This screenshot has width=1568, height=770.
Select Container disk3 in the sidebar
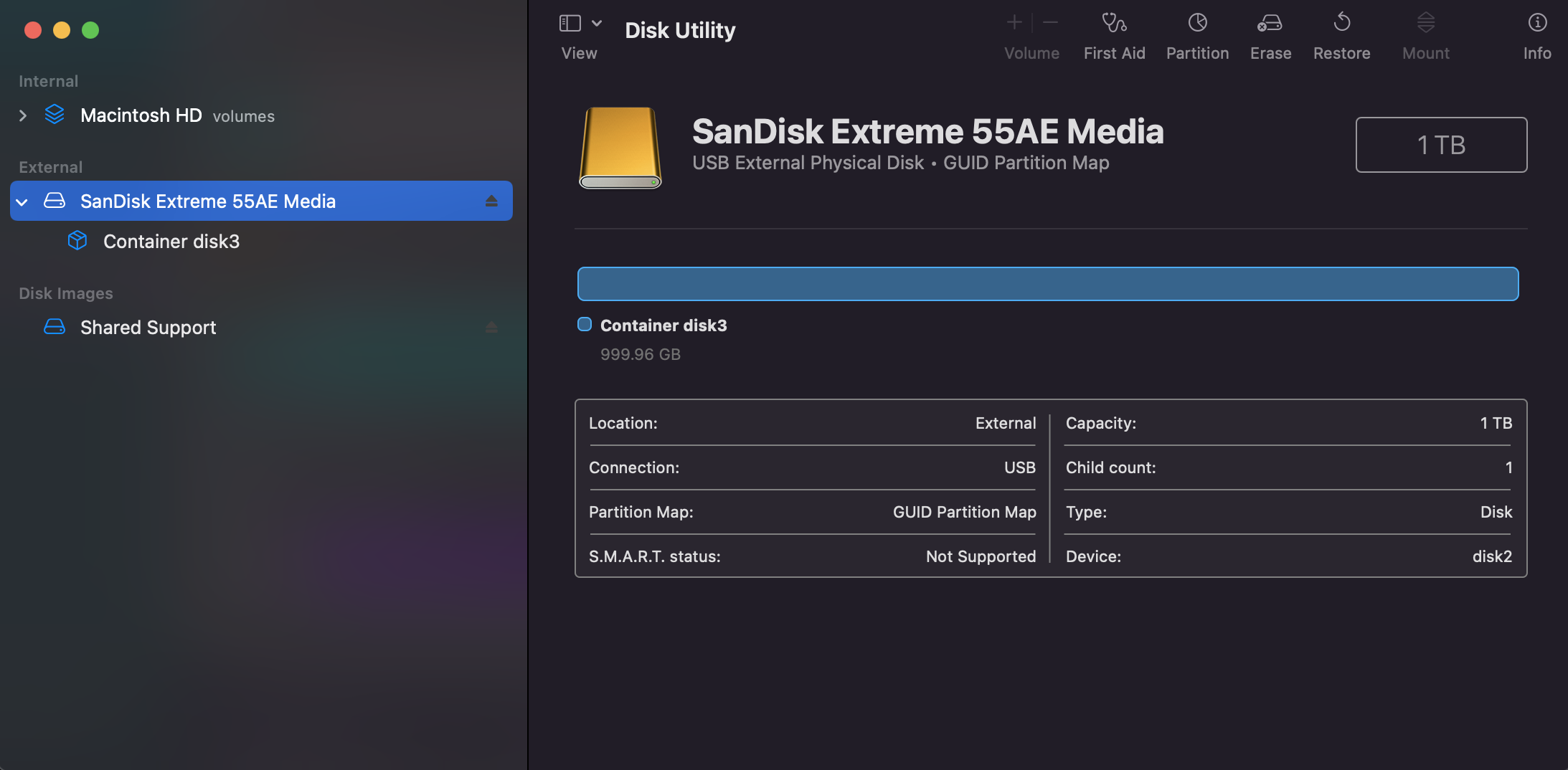pyautogui.click(x=171, y=242)
